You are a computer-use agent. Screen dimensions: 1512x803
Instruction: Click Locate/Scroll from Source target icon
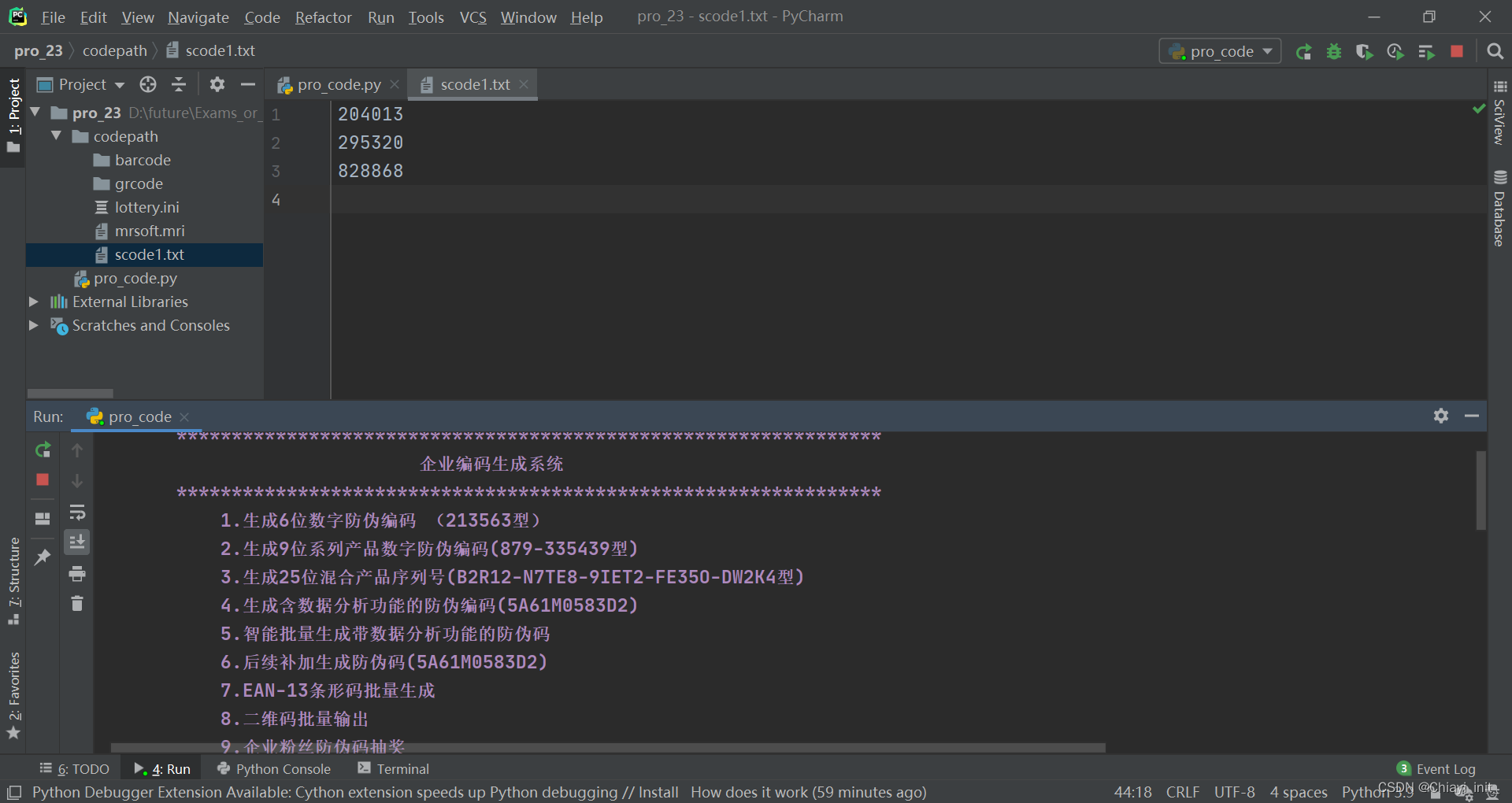[x=148, y=84]
